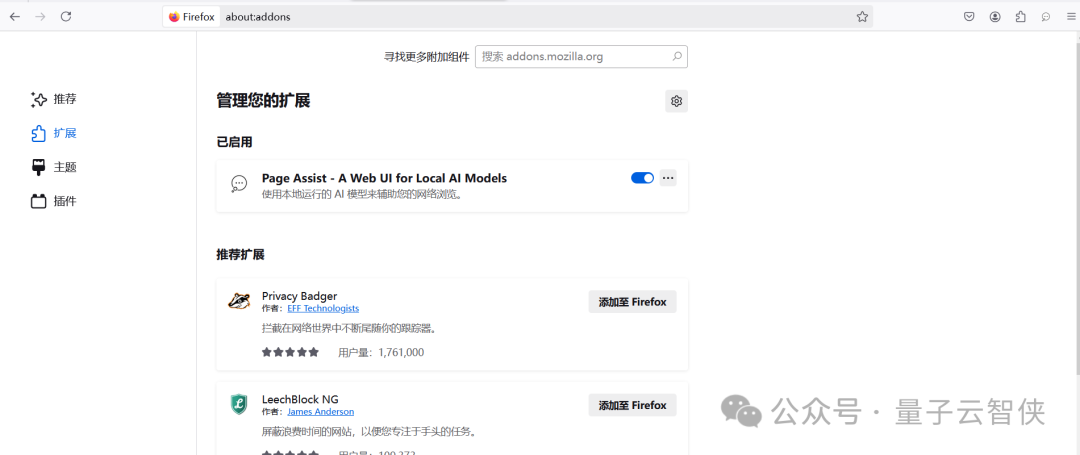Open James Anderson author link
Screen dimensions: 1080x455
(x=320, y=412)
